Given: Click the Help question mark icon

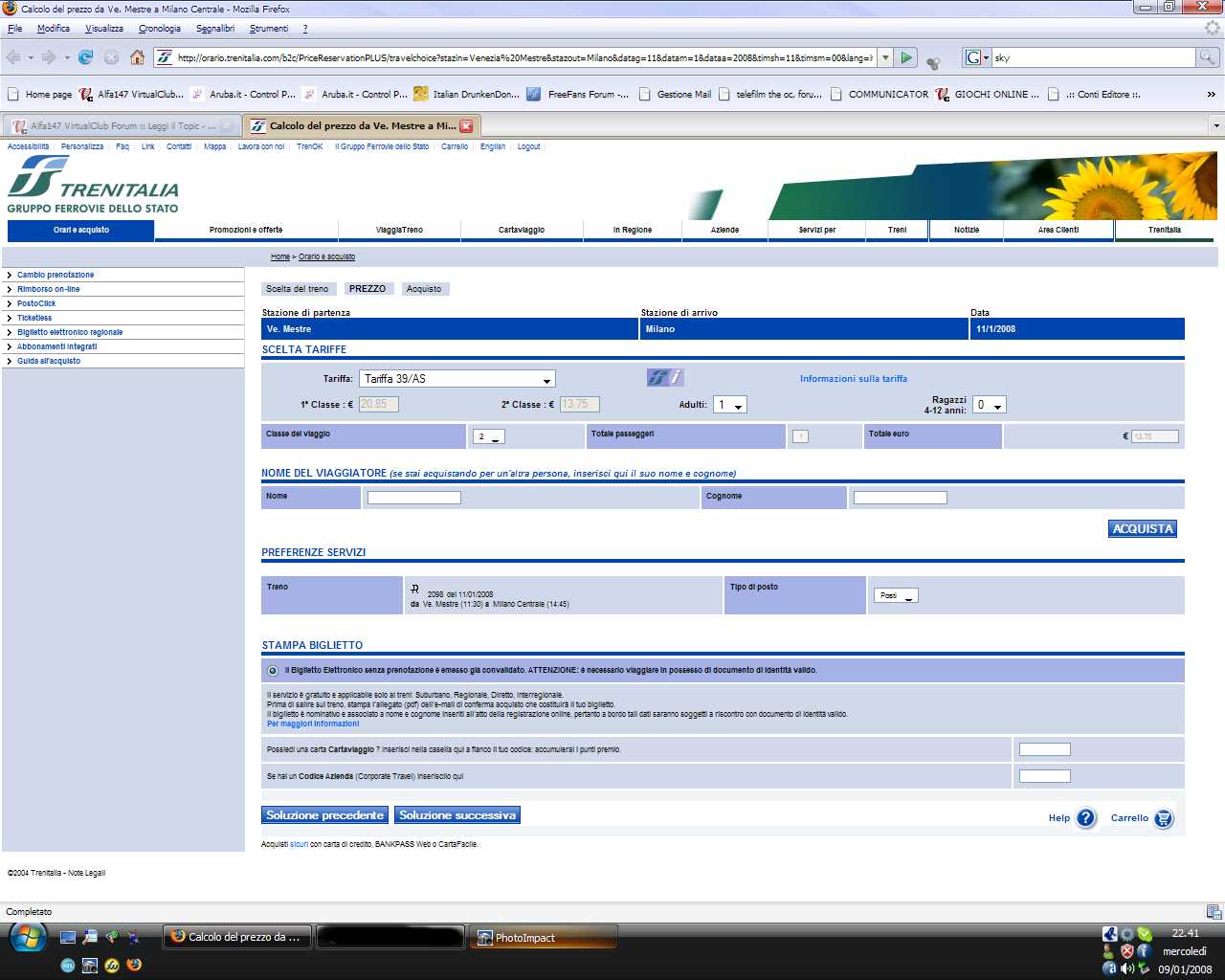Looking at the screenshot, I should click(1085, 818).
